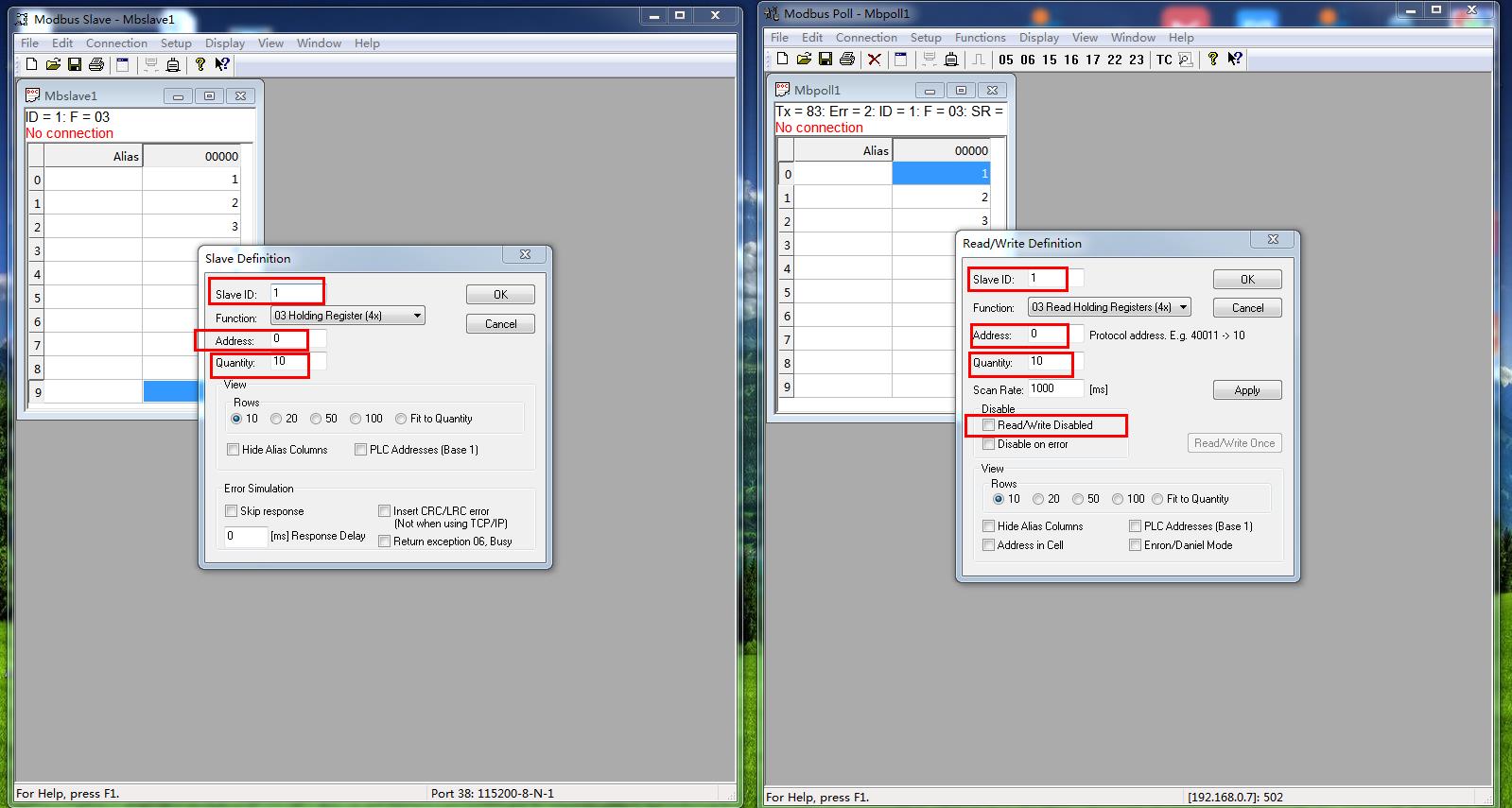This screenshot has height=808, width=1512.
Task: Open Connection menu in Modbus Slave
Action: pos(116,43)
